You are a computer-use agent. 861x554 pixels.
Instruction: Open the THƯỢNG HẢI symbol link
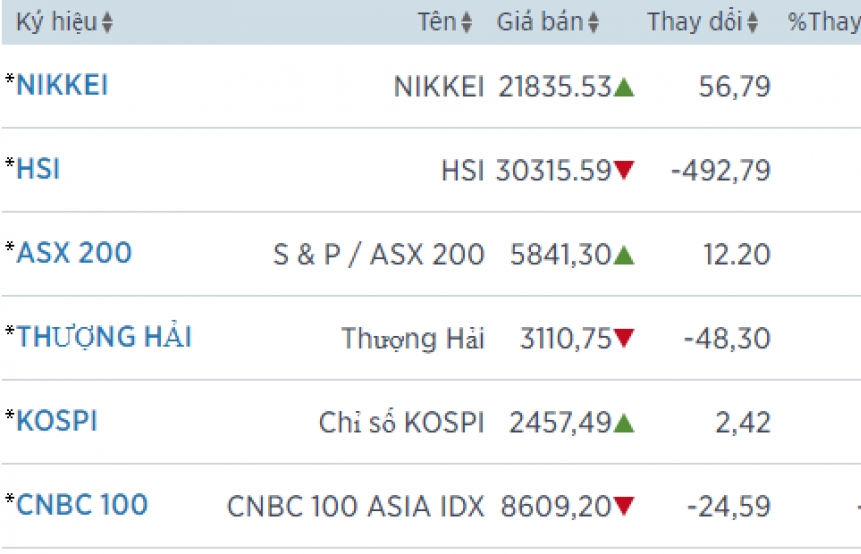pos(104,337)
